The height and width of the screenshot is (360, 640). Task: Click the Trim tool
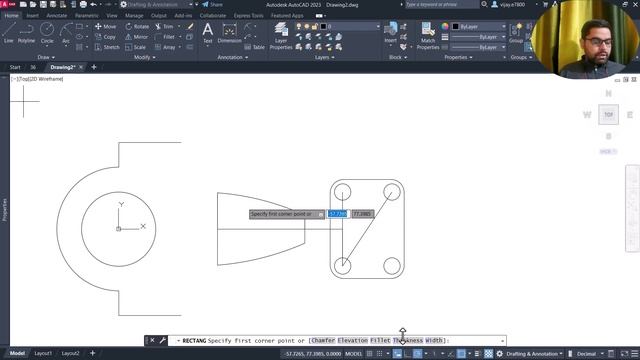click(164, 27)
